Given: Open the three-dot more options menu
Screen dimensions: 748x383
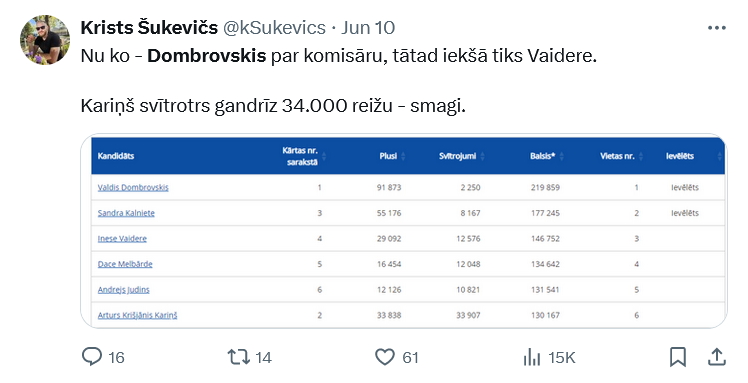Looking at the screenshot, I should (x=717, y=28).
